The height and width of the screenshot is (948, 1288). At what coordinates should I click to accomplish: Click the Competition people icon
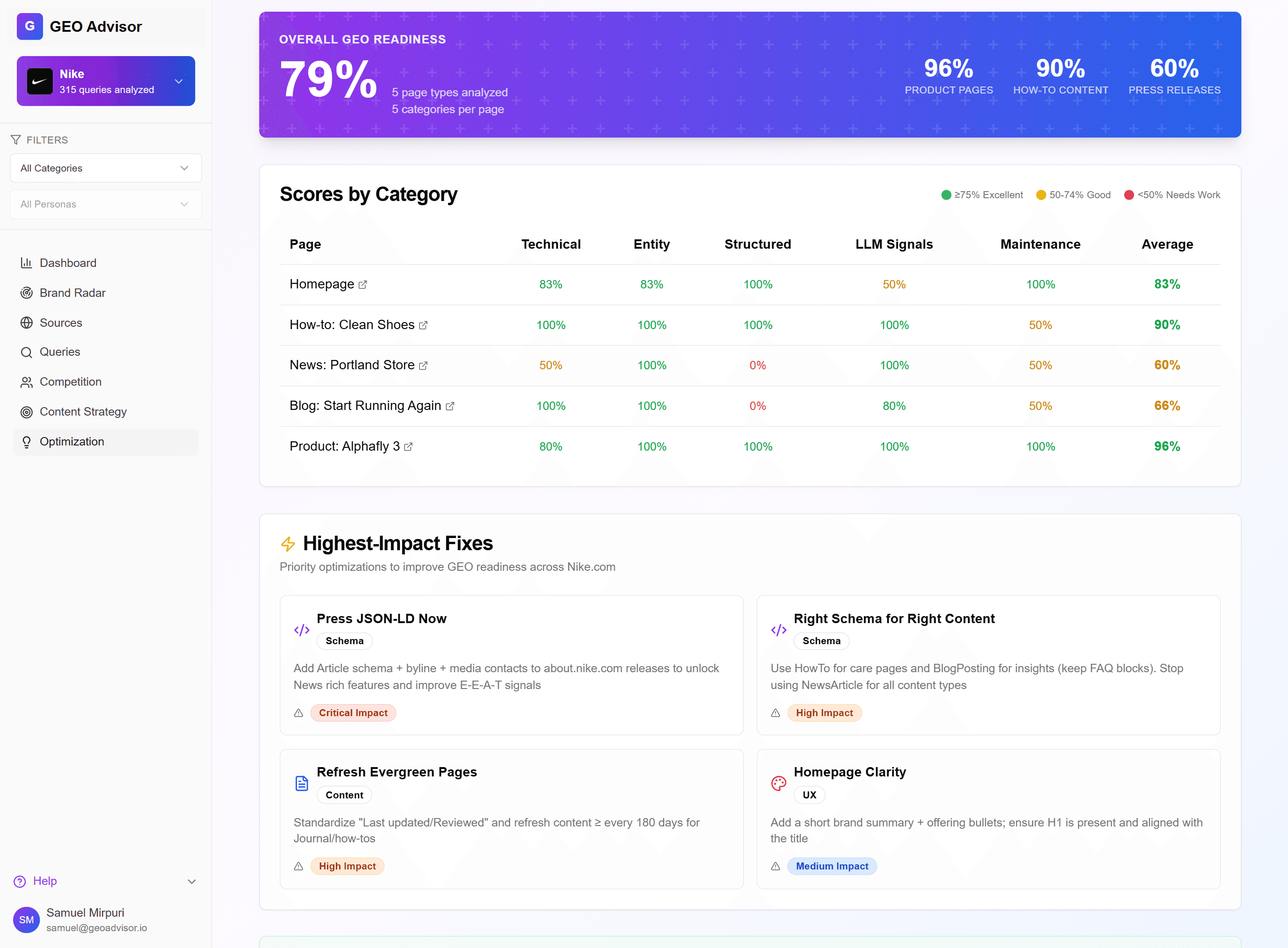[26, 382]
